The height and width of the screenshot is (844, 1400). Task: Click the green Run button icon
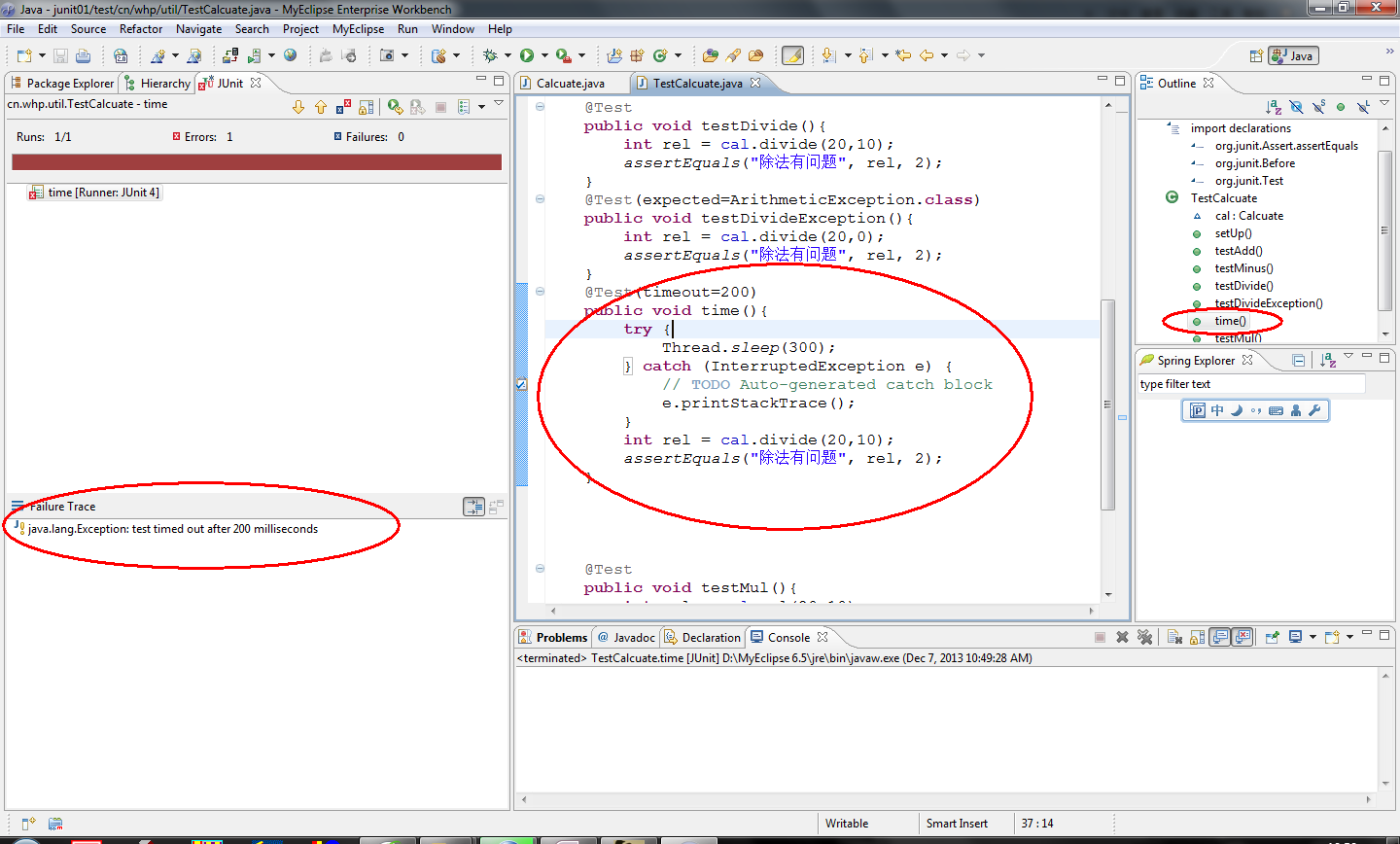(x=526, y=55)
